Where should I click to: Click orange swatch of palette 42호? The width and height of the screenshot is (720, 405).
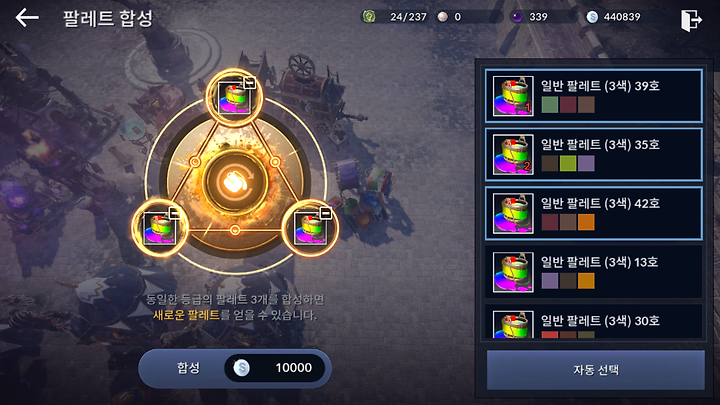pos(586,222)
